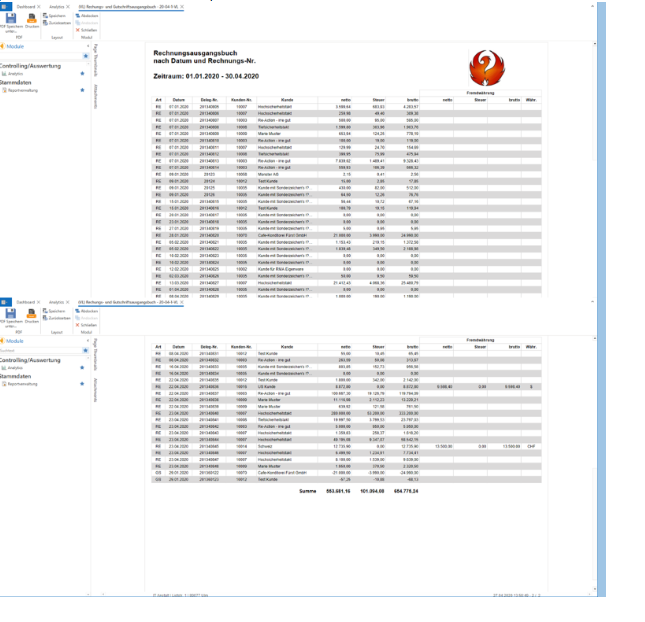
Task: Click PDF Speichern unter icon in upper ribbon
Action: click(x=10, y=18)
